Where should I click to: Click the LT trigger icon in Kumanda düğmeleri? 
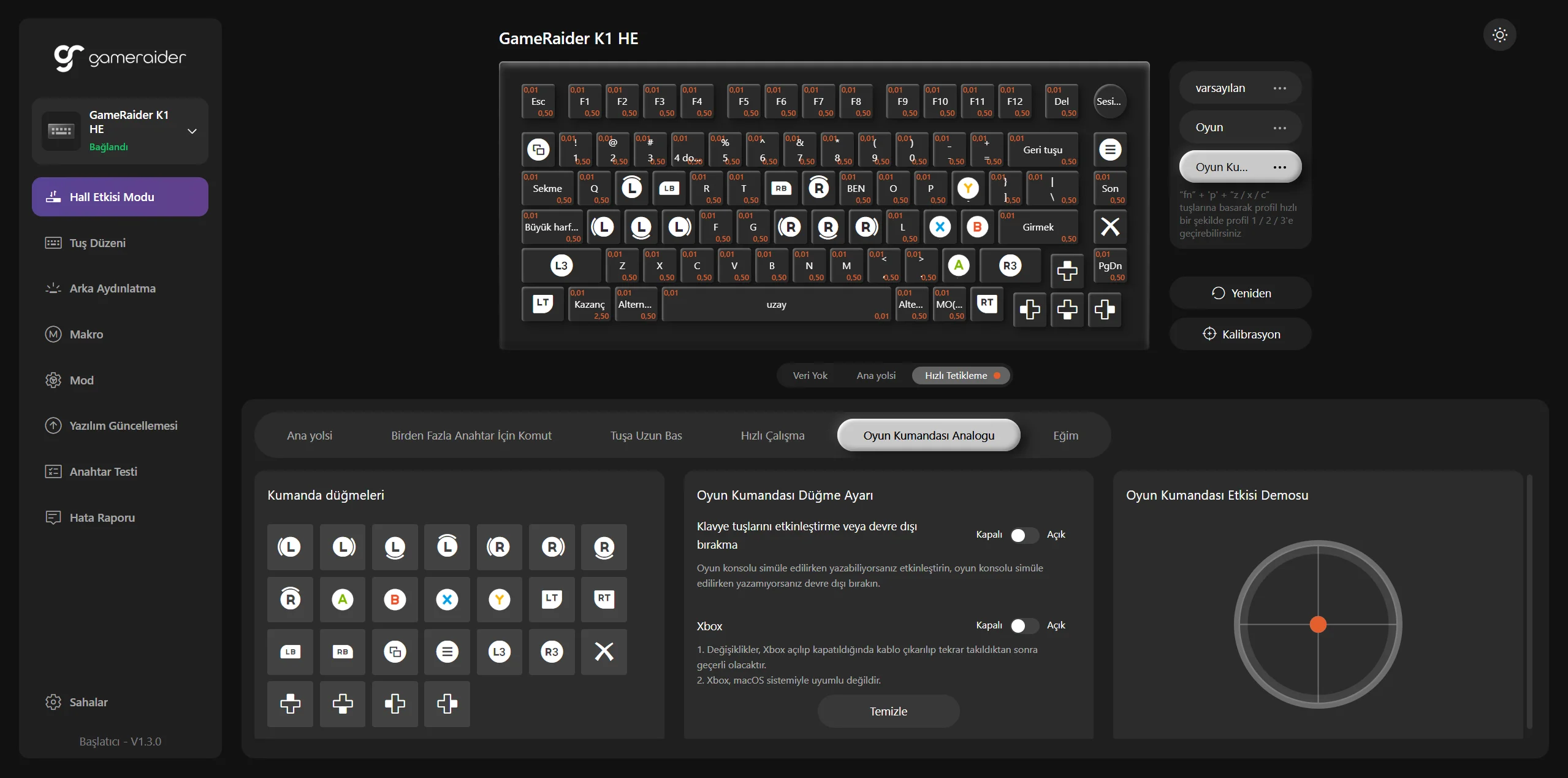click(552, 599)
